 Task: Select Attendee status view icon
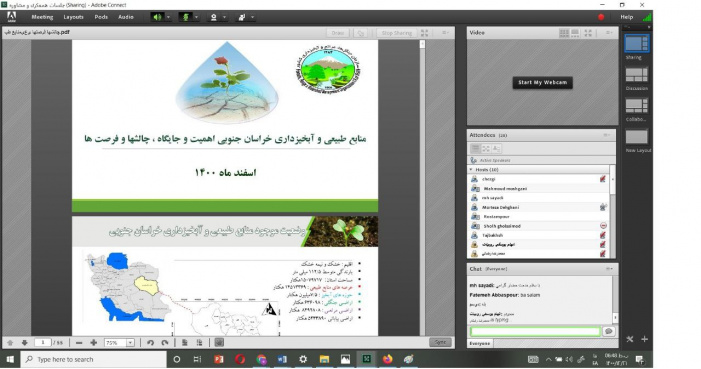pyautogui.click(x=496, y=148)
